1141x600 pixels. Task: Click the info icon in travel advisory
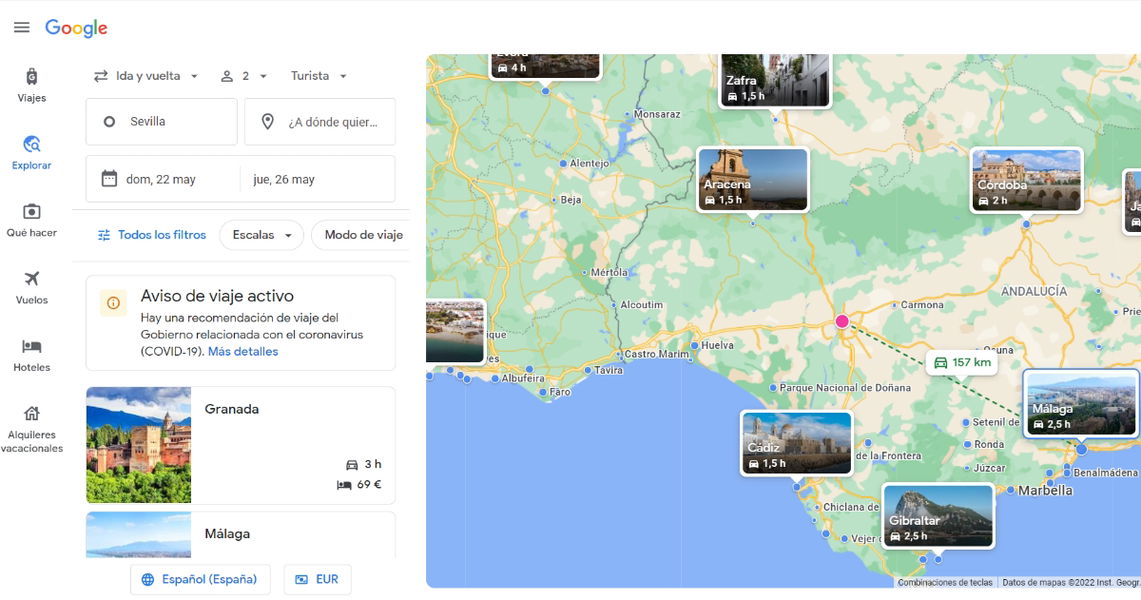click(x=114, y=303)
